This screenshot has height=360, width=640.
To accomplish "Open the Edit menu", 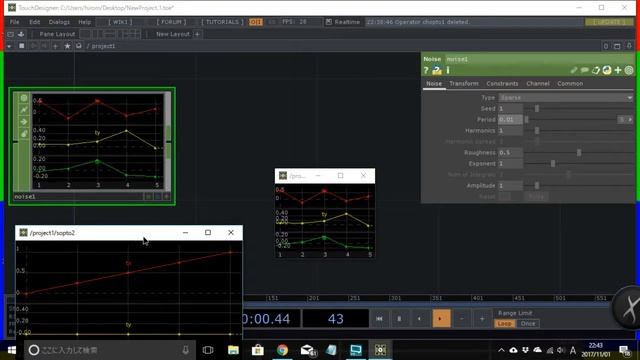I will [35, 22].
